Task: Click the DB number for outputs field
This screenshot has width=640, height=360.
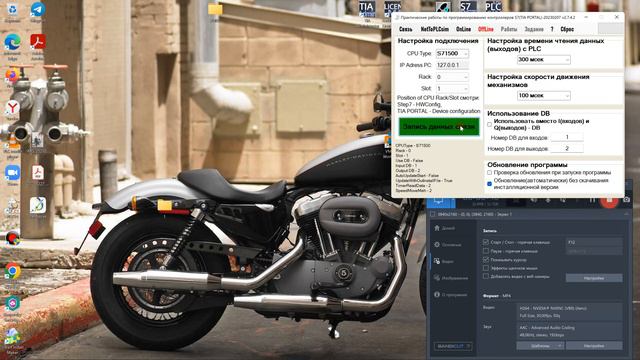Action: [567, 149]
